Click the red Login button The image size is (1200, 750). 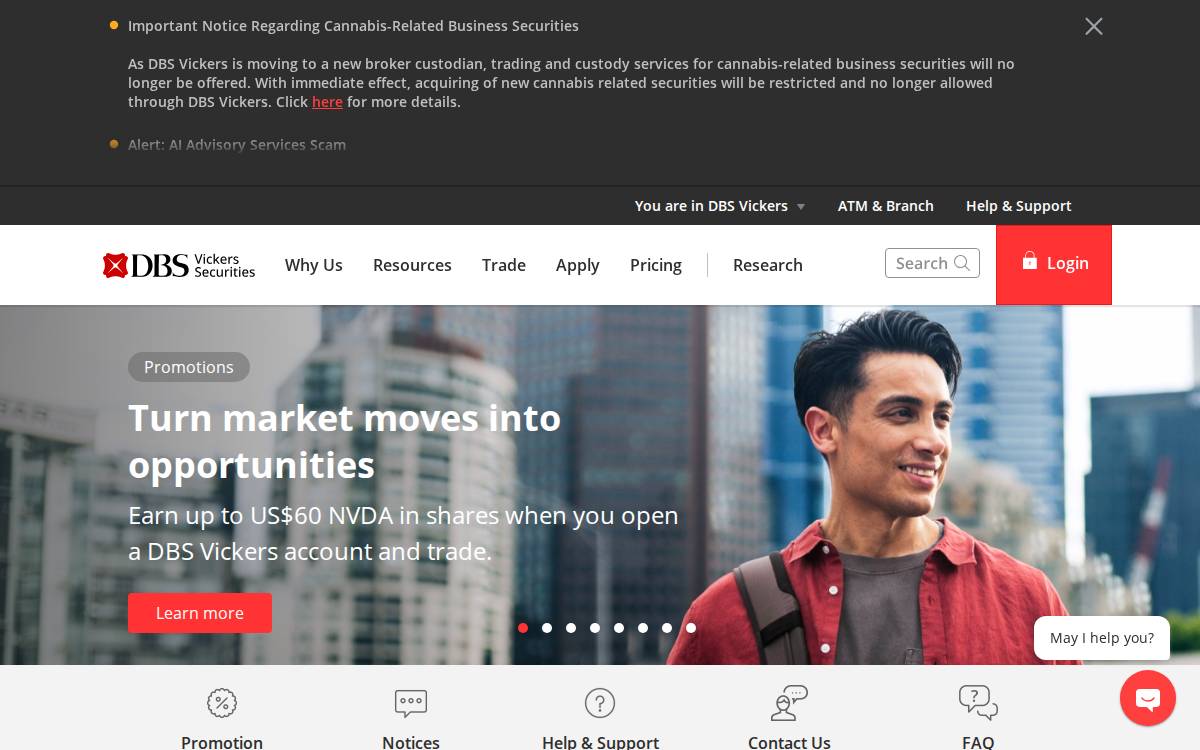pos(1054,264)
